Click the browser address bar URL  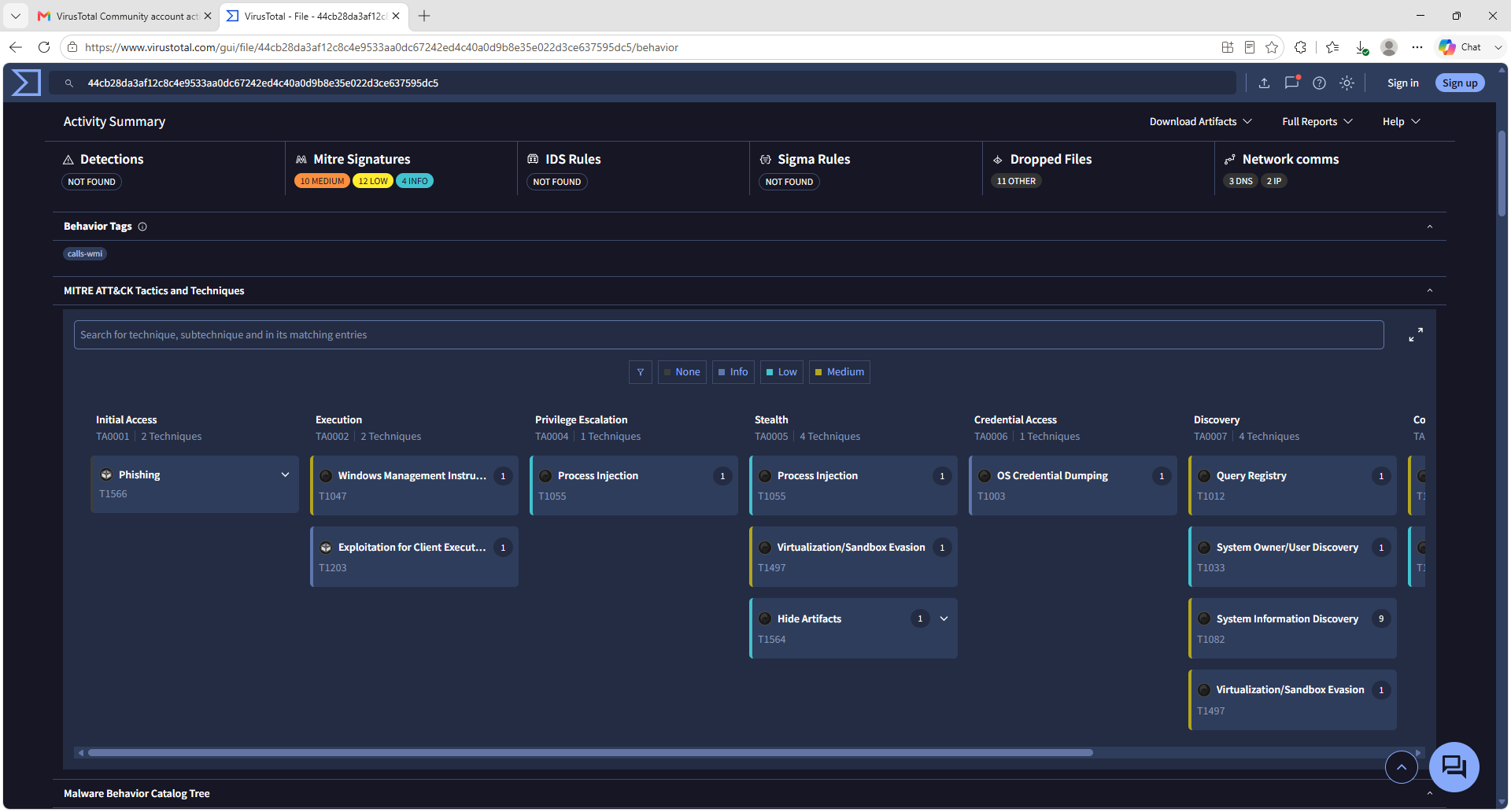pyautogui.click(x=382, y=47)
